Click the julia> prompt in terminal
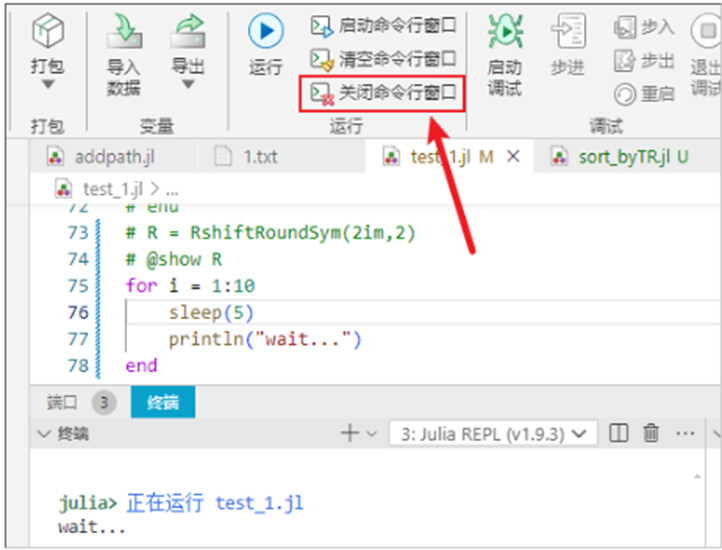Screen dimensions: 722x550 (x=88, y=502)
